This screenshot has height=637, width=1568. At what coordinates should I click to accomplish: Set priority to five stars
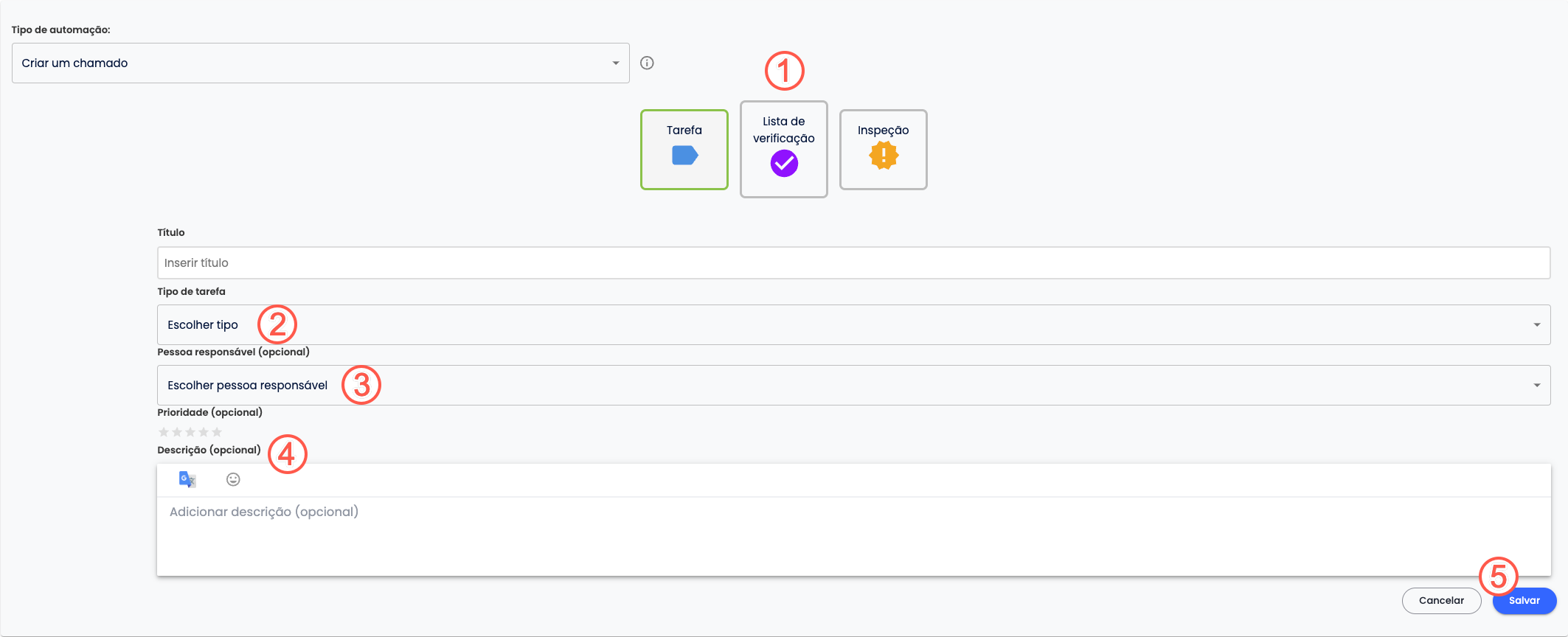[x=217, y=432]
